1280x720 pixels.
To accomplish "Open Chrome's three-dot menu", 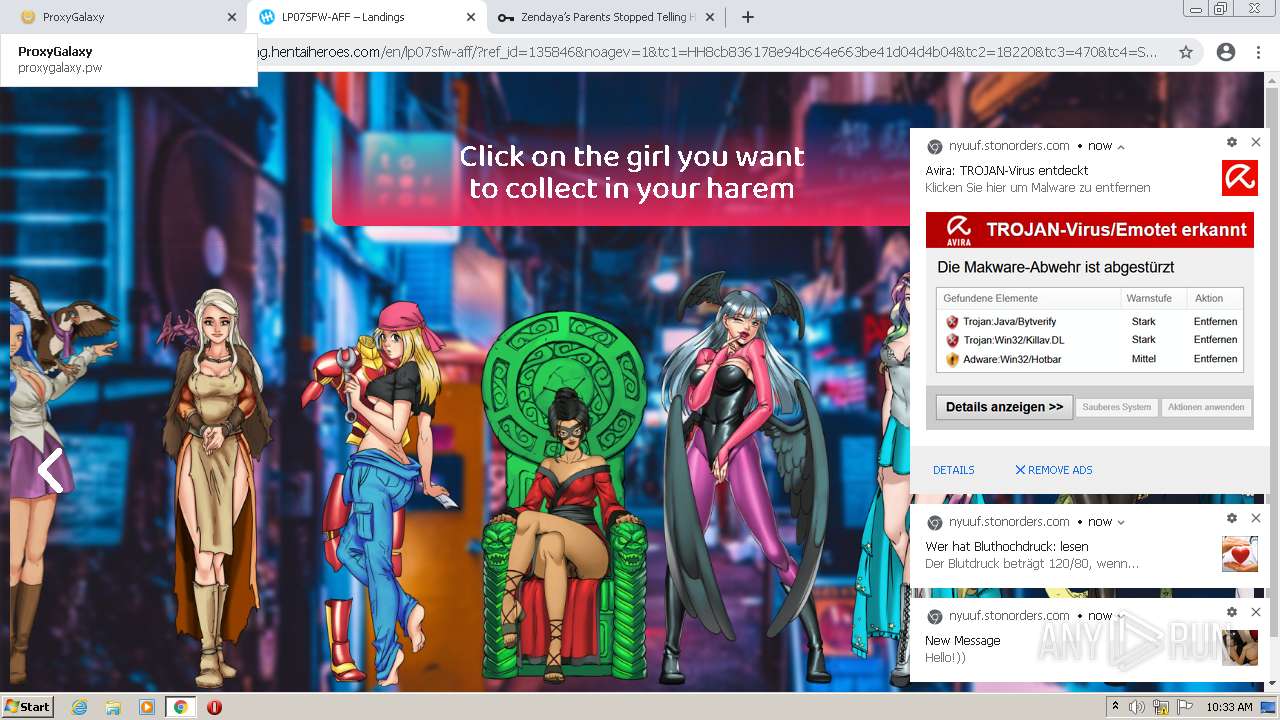I will pyautogui.click(x=1258, y=52).
